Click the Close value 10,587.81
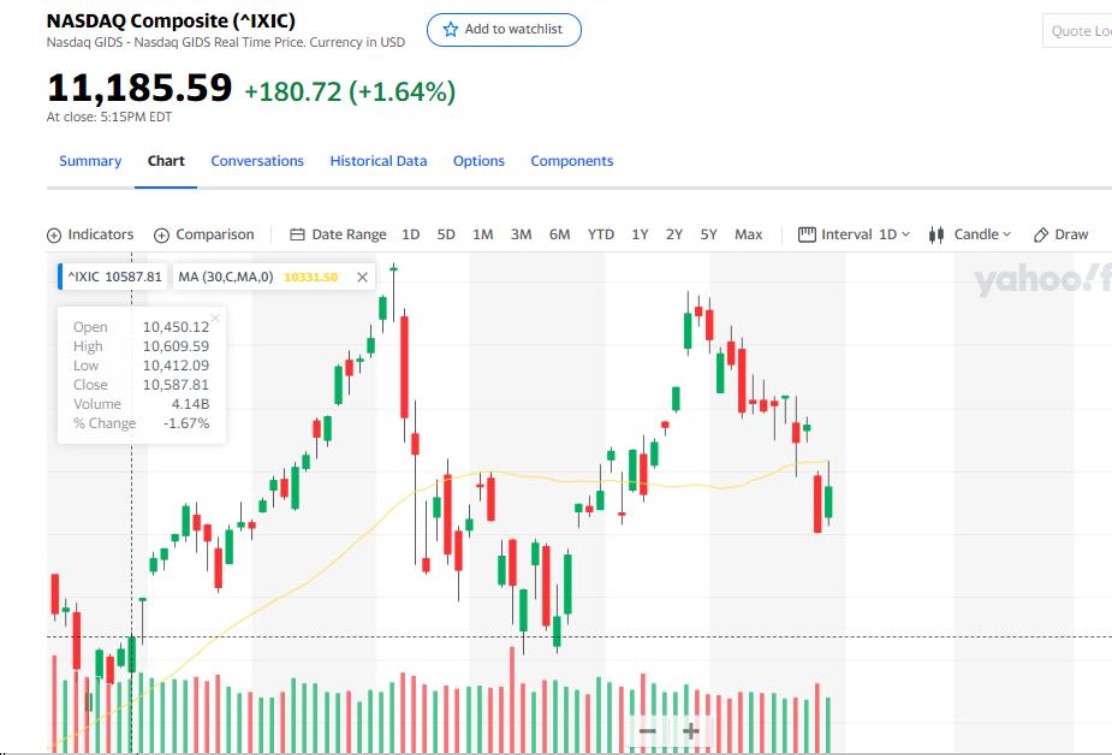Screen dimensions: 1112x755 (x=176, y=384)
